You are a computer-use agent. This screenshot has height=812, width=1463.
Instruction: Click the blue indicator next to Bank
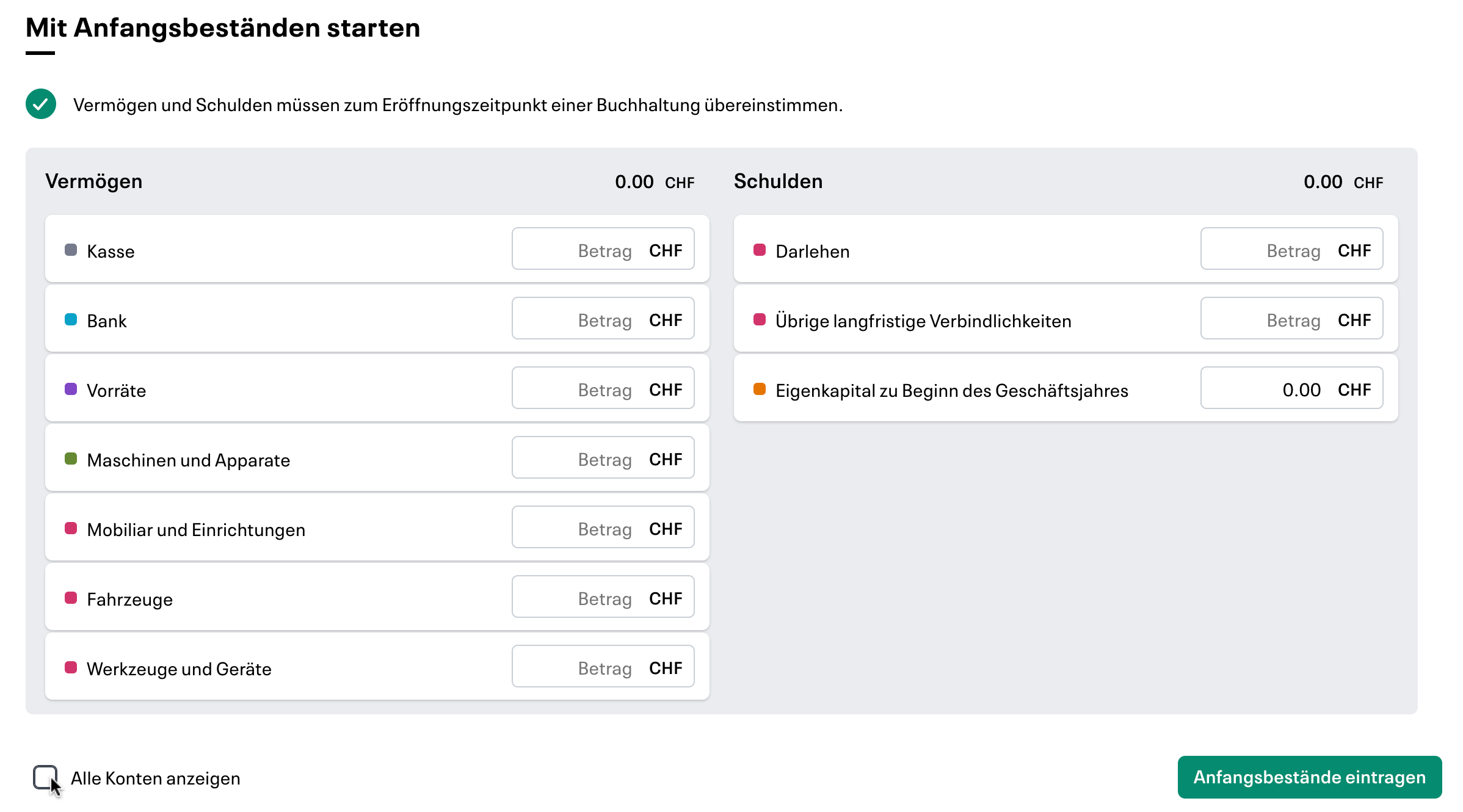tap(70, 319)
